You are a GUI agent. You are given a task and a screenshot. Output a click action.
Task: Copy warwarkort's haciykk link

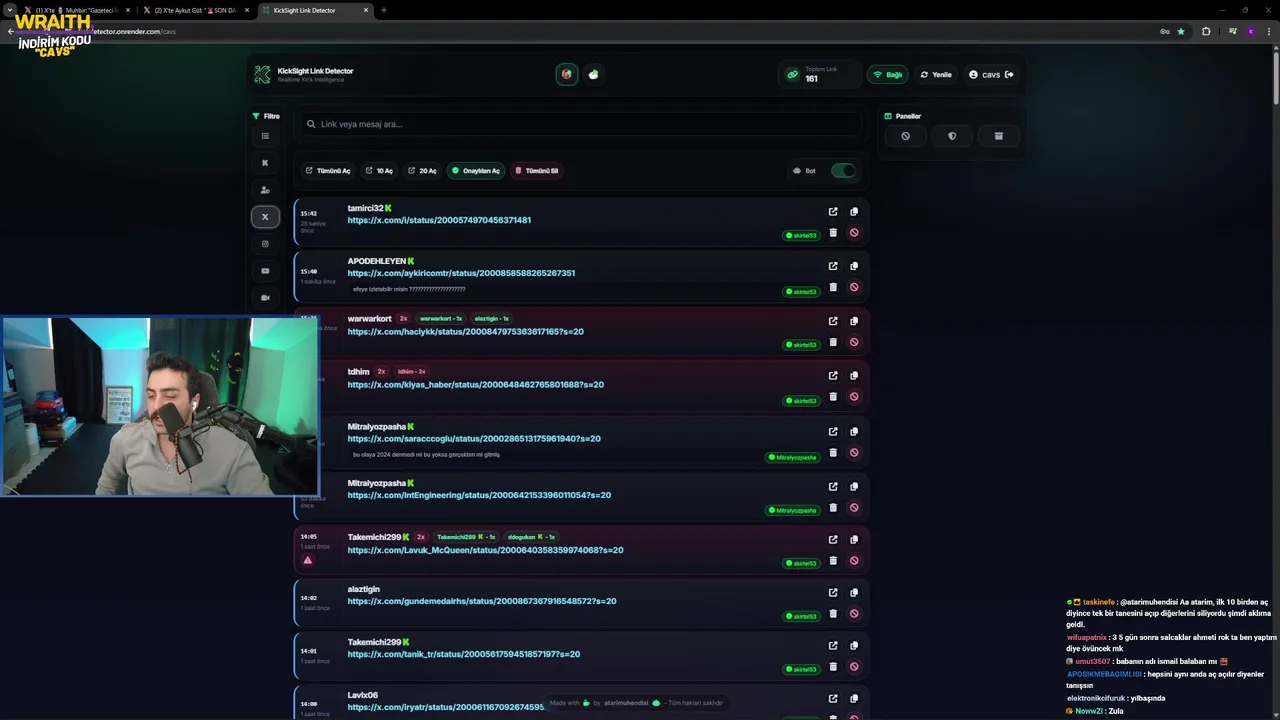coord(854,321)
